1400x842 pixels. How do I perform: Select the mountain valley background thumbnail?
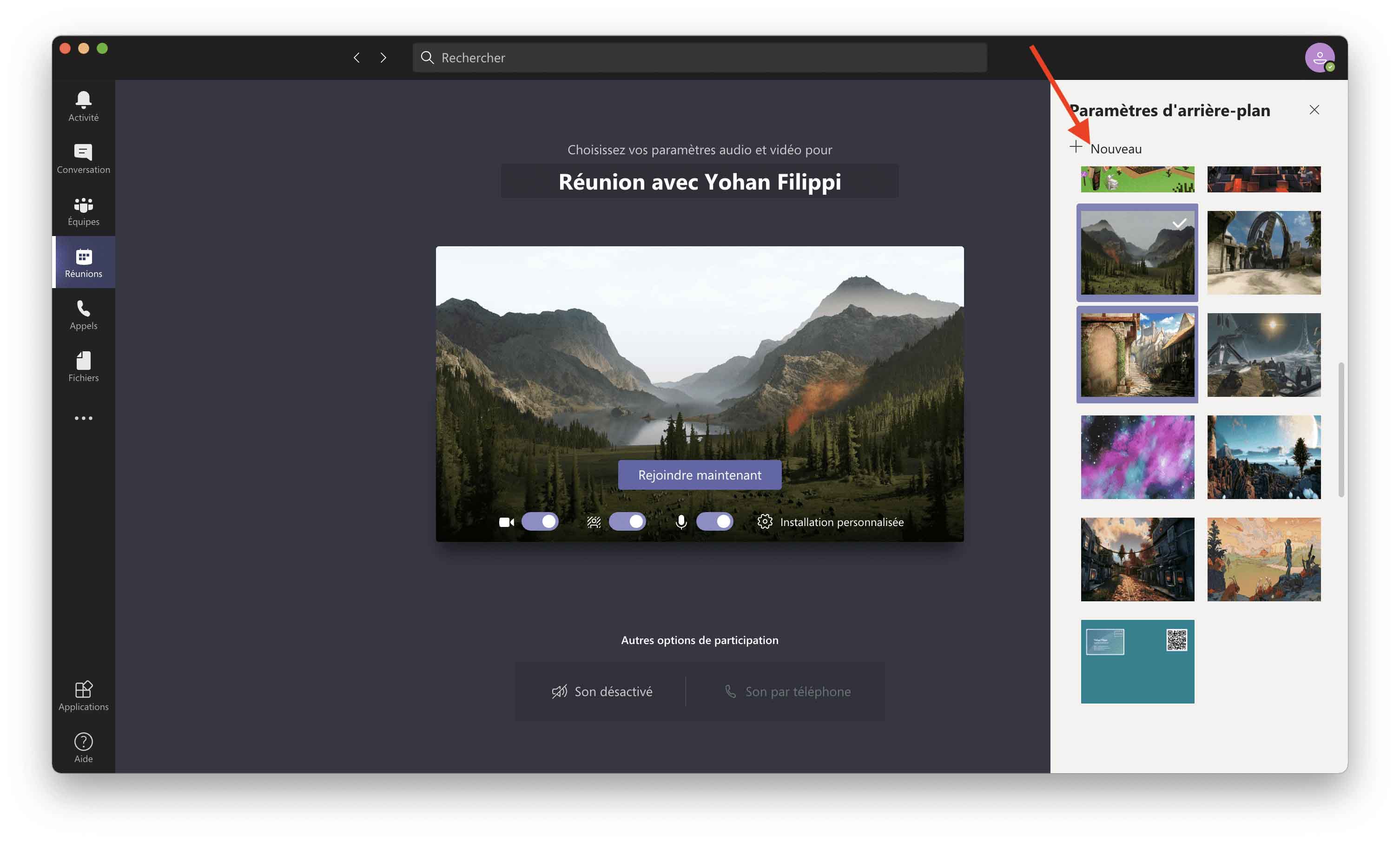[1136, 252]
